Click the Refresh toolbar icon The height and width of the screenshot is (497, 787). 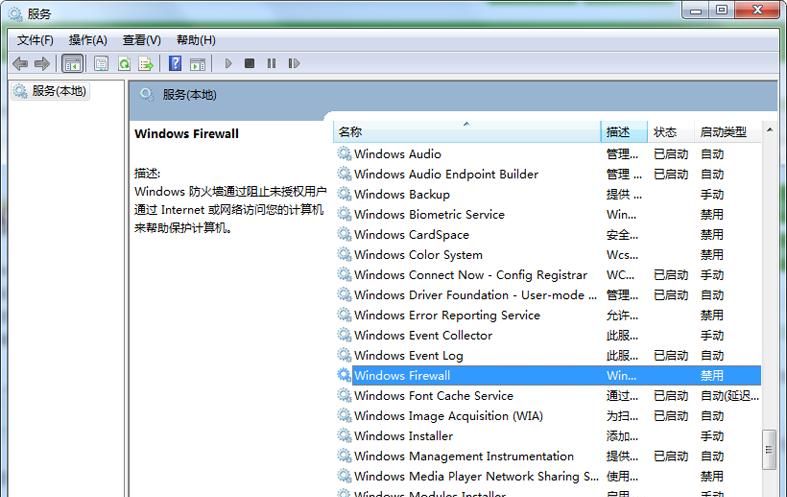pyautogui.click(x=124, y=64)
